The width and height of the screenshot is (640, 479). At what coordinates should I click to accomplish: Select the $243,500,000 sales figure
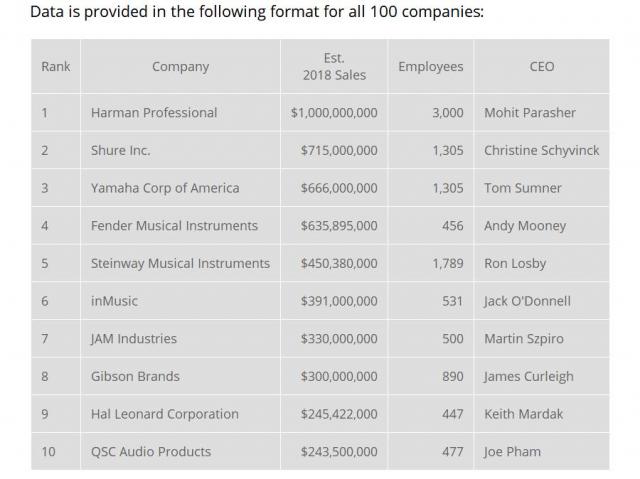339,452
